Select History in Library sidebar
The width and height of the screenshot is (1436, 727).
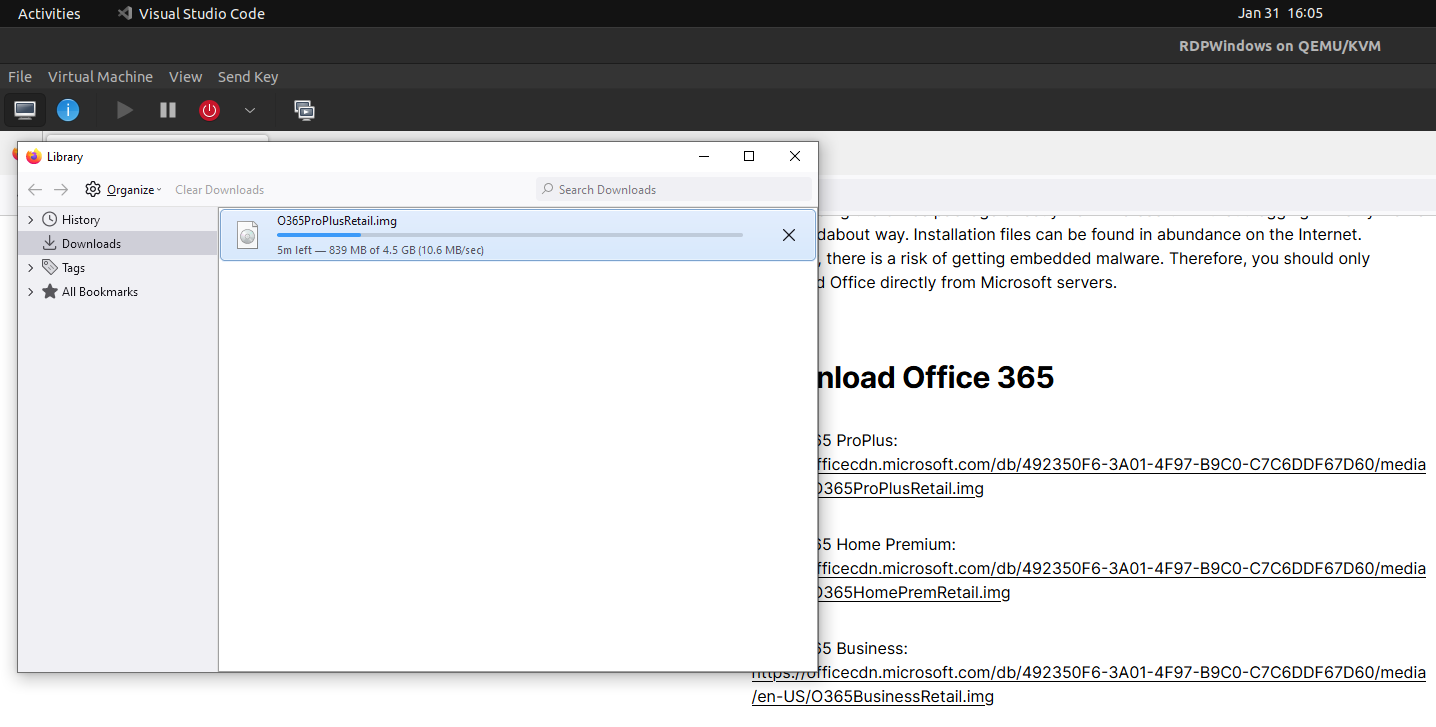(80, 220)
